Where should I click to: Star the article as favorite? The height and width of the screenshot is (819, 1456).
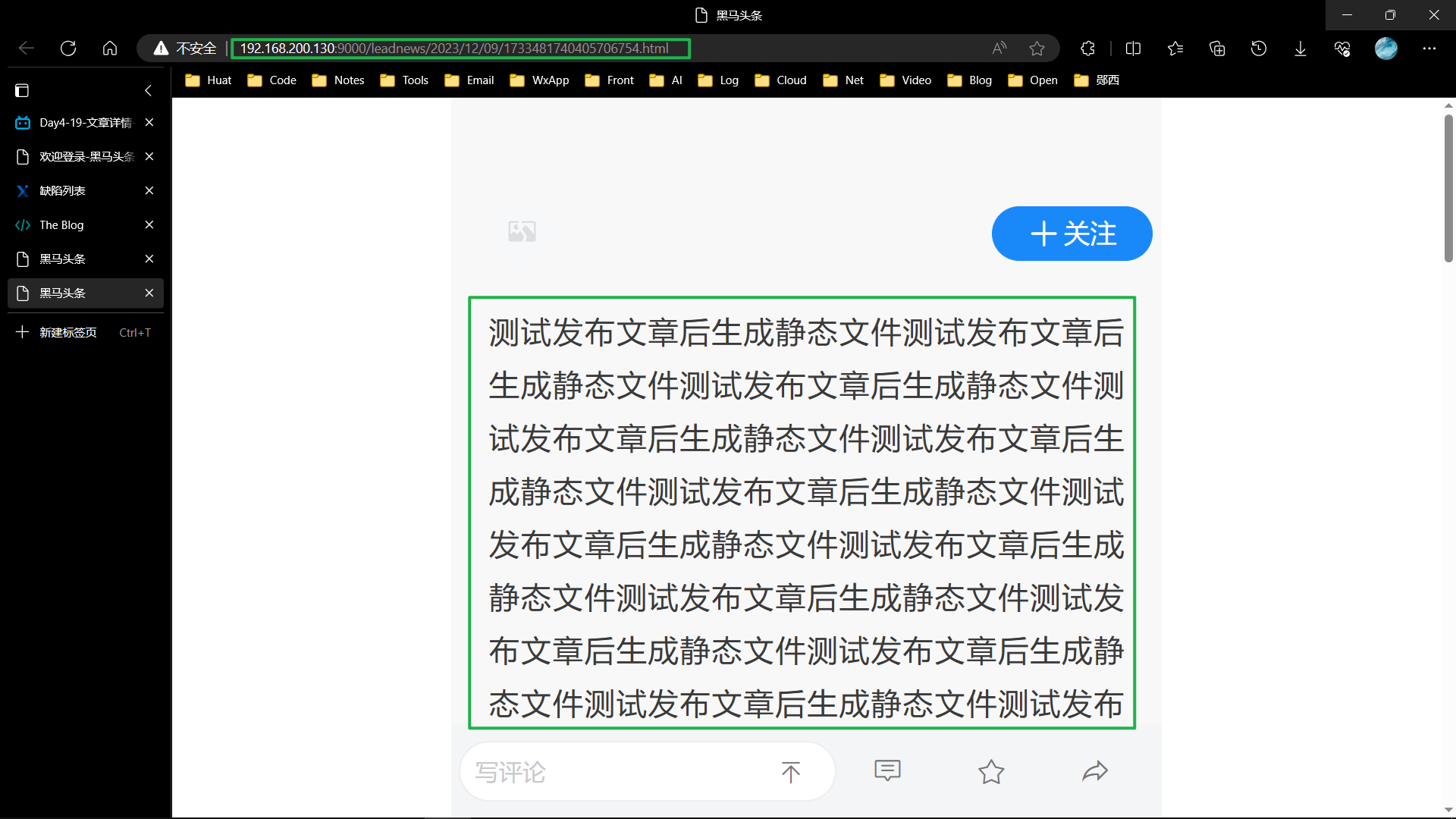click(990, 771)
